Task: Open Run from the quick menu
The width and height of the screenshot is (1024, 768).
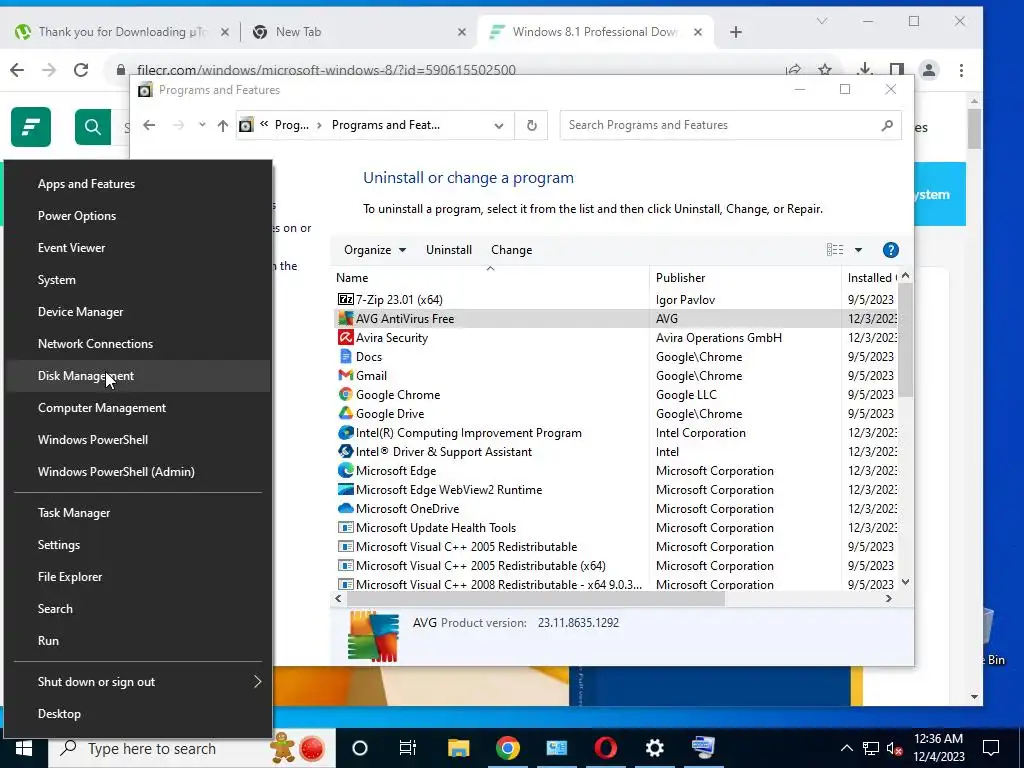Action: [x=138, y=641]
